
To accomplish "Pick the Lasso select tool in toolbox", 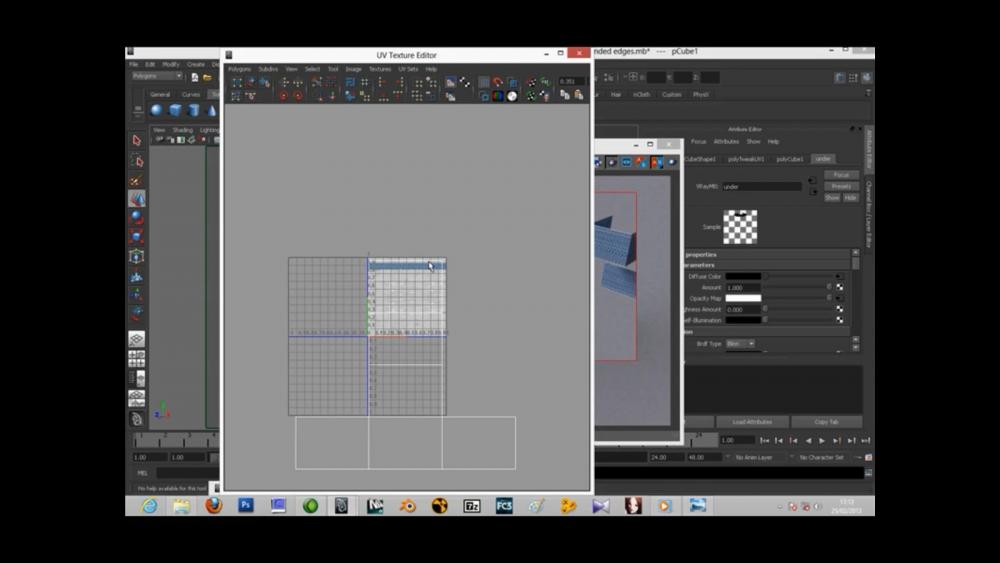I will (136, 160).
